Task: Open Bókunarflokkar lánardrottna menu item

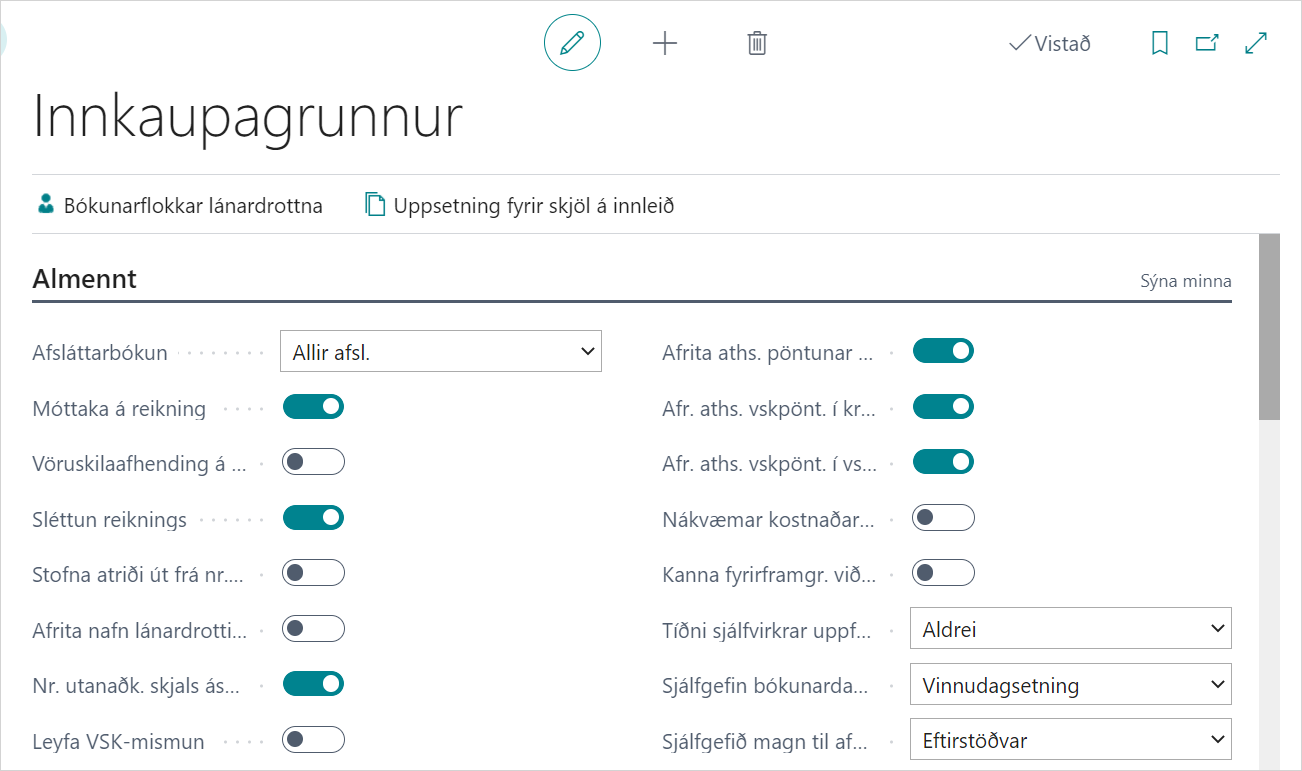Action: (x=193, y=206)
